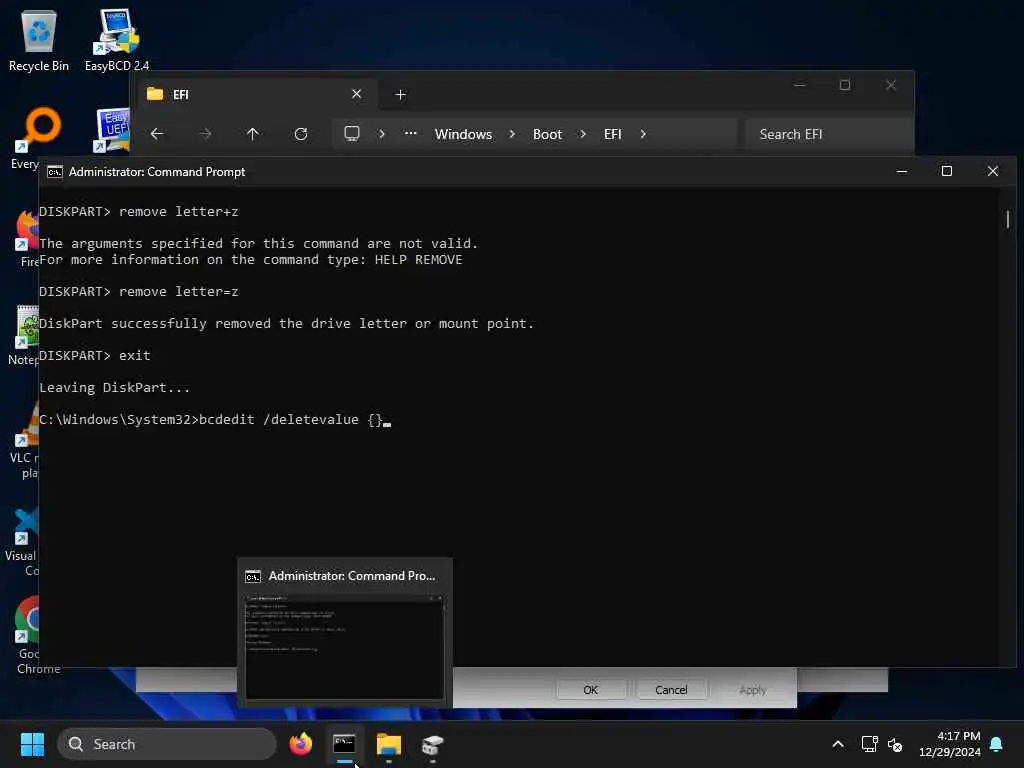The width and height of the screenshot is (1024, 768).
Task: Show hidden icons in the system tray
Action: 838,744
